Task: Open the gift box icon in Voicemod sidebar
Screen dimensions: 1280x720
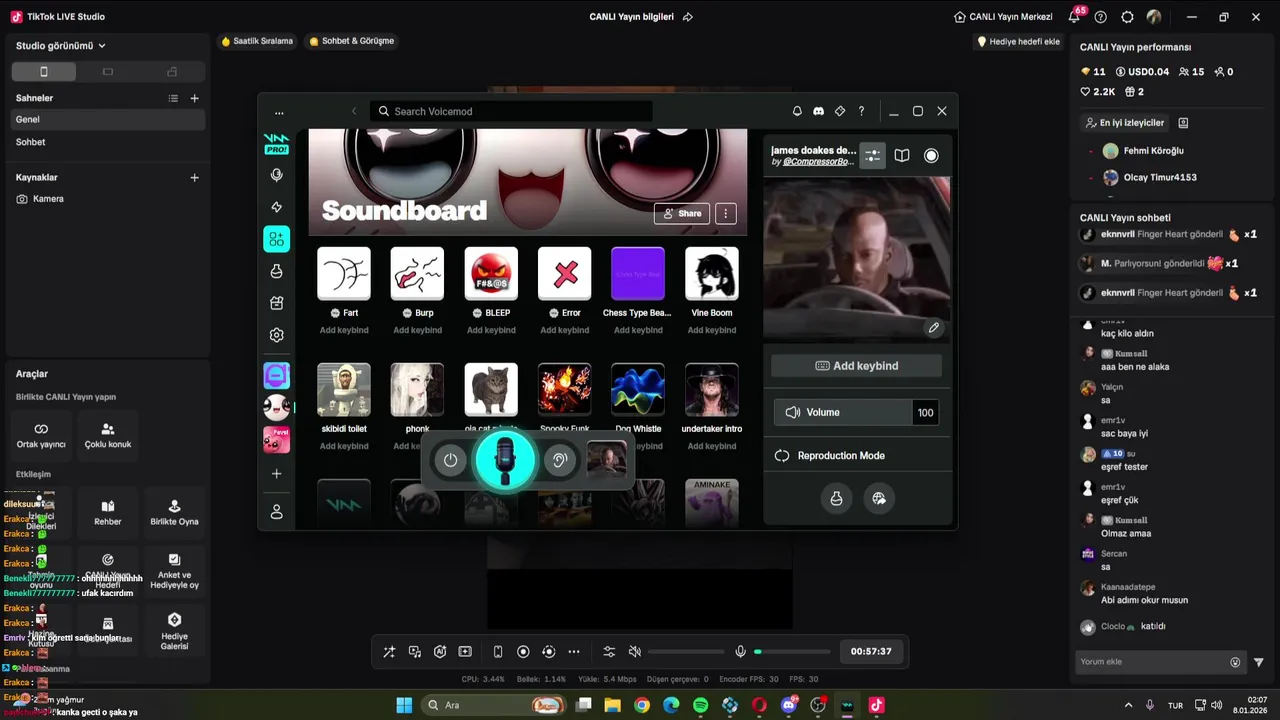Action: point(277,303)
